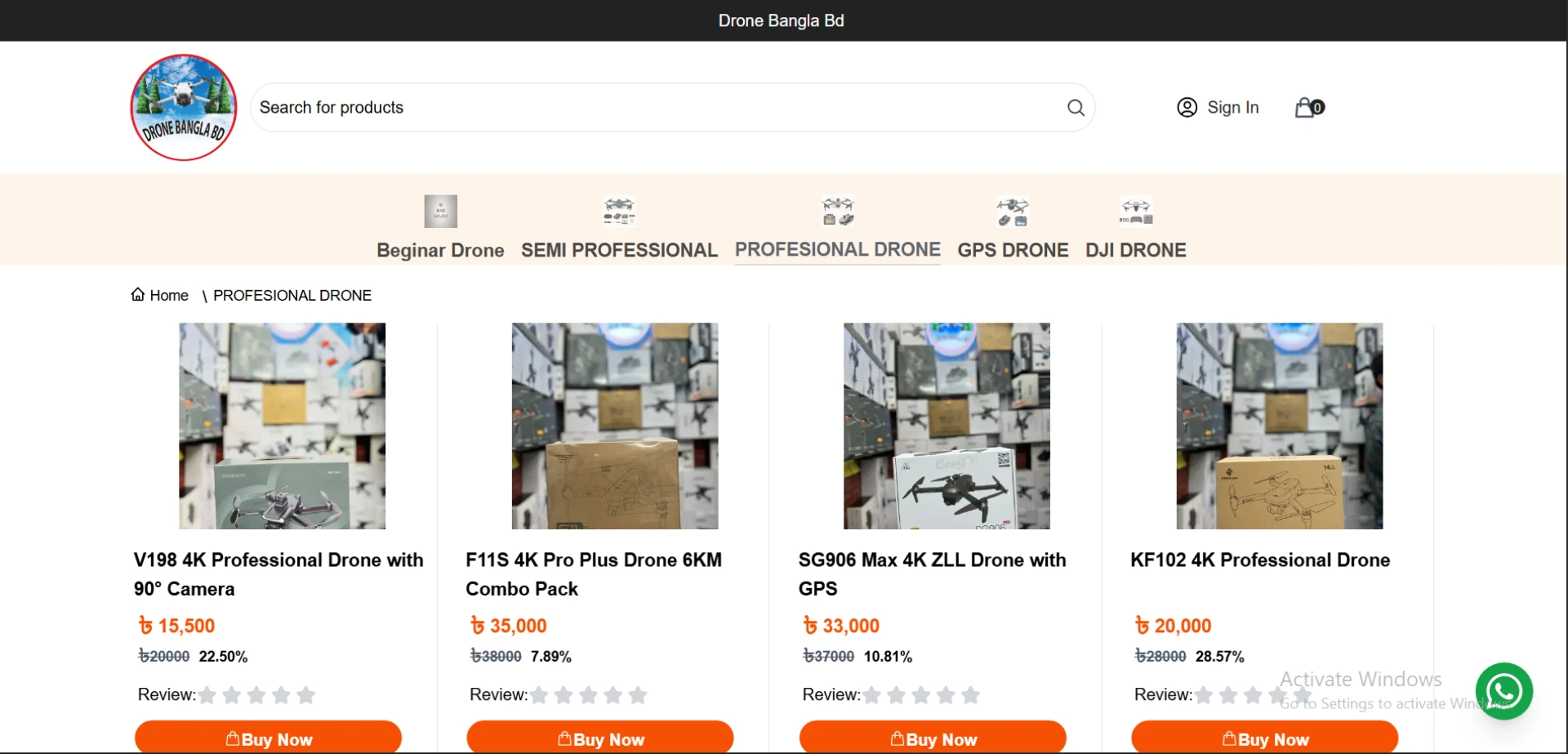Image resolution: width=1568 pixels, height=754 pixels.
Task: Open the shopping bag cart icon
Action: (1309, 107)
